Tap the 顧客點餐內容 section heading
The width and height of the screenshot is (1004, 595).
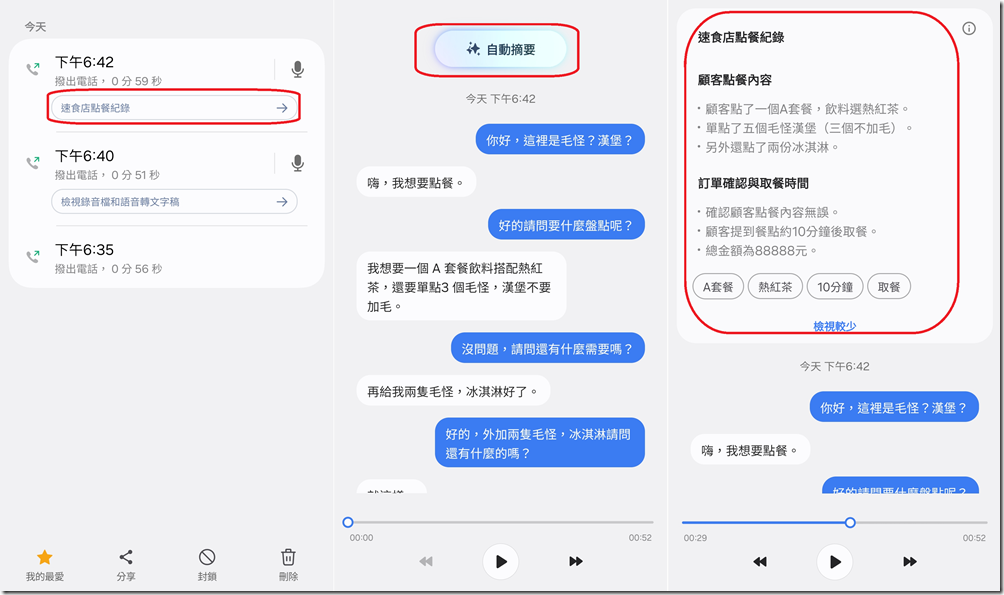[734, 80]
